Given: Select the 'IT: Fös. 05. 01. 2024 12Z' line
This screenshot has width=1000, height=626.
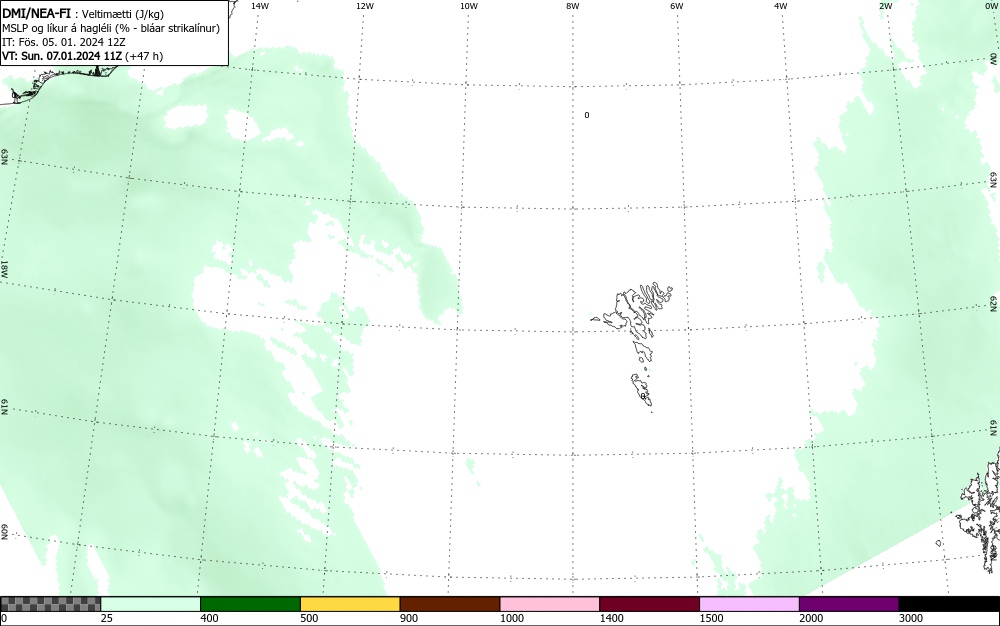Looking at the screenshot, I should tap(64, 42).
